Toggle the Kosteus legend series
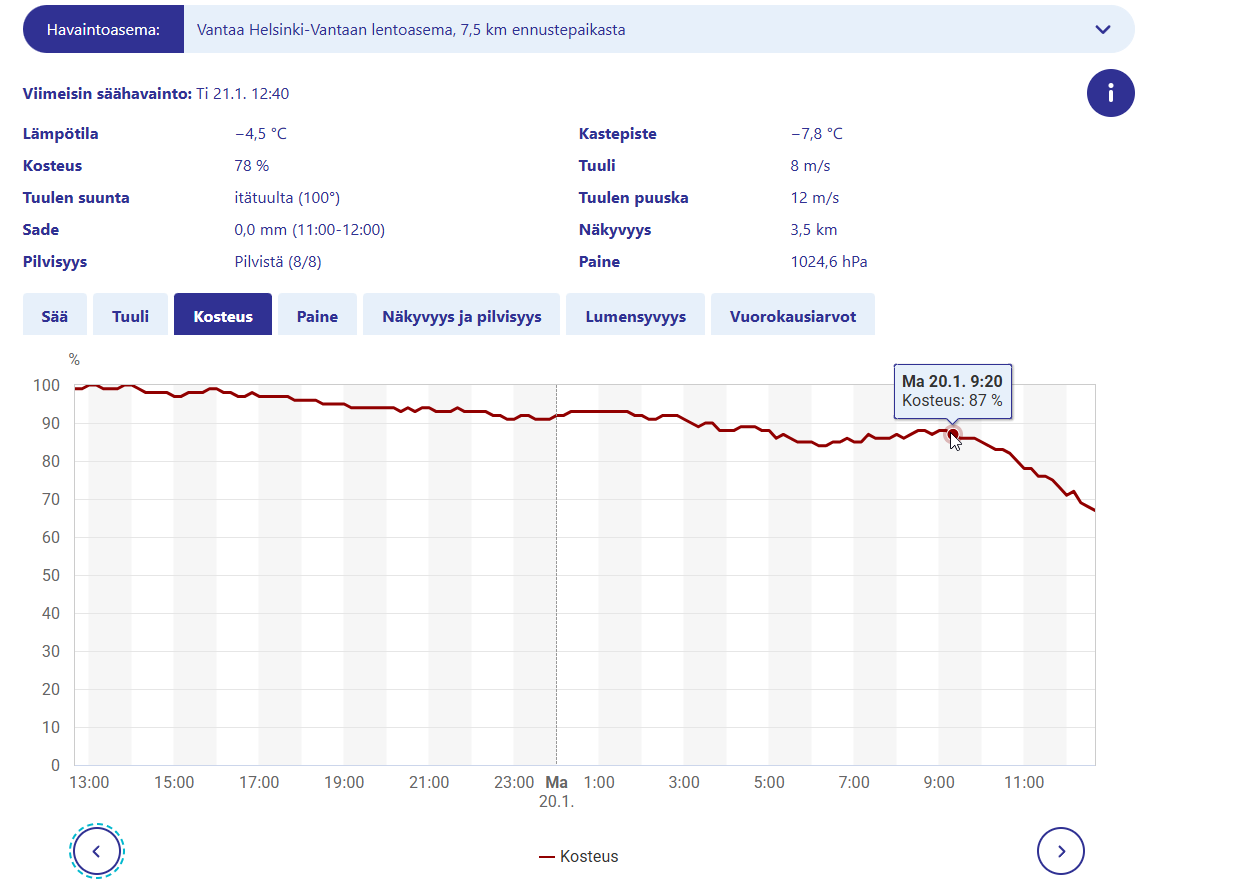Viewport: 1237px width, 881px height. click(x=588, y=857)
